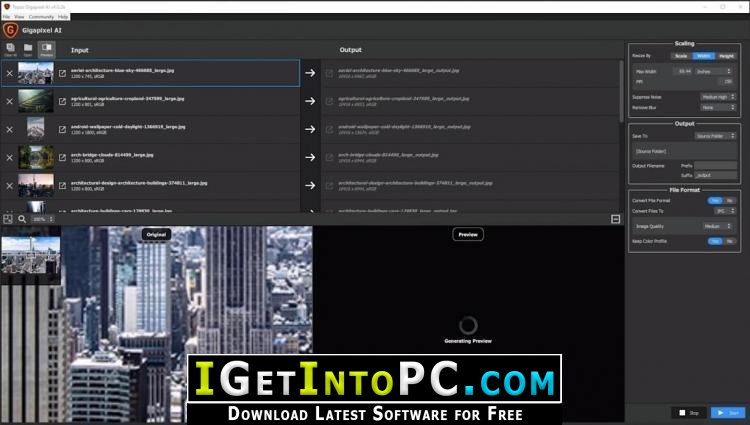Open output icon for aerial-architecture-blue-sky output file

[329, 73]
